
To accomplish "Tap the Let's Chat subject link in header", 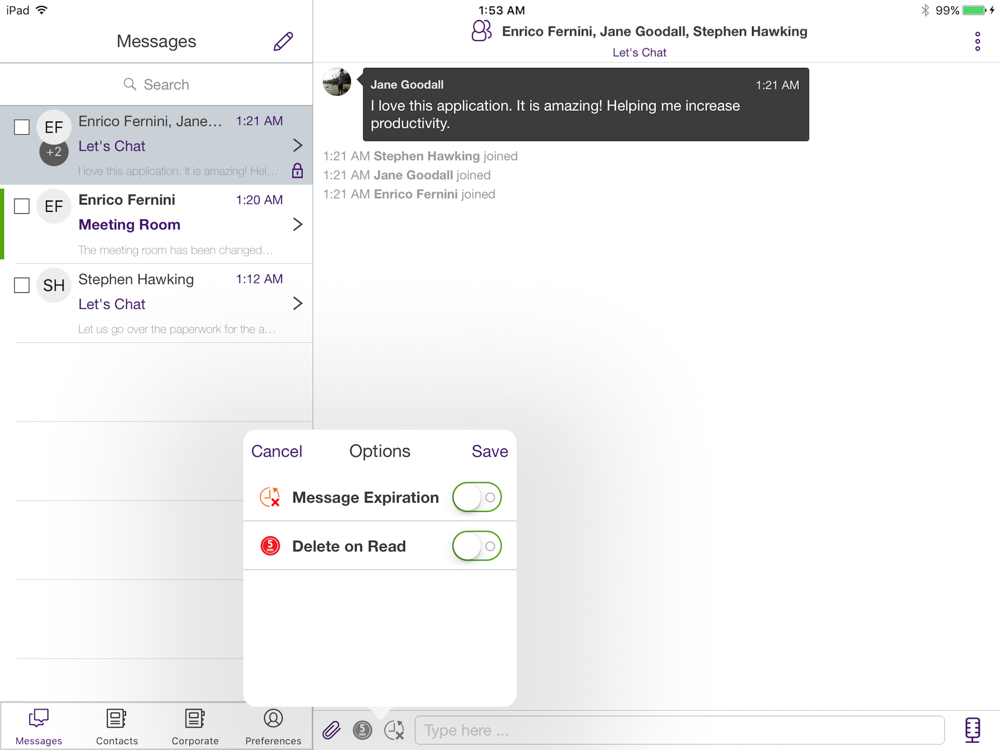I will [x=639, y=52].
